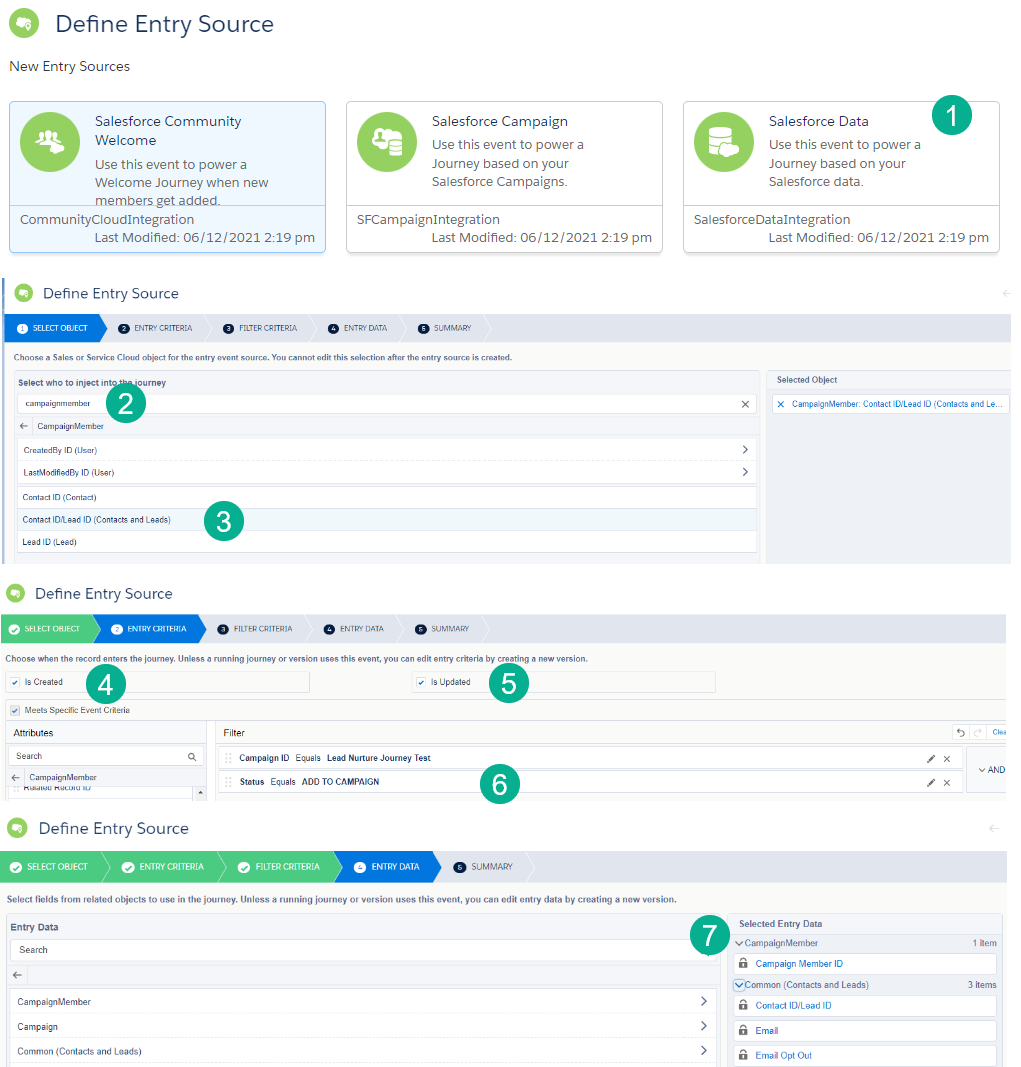
Task: Collapse the CampaignMember group in Selected Entry Data
Action: (739, 942)
